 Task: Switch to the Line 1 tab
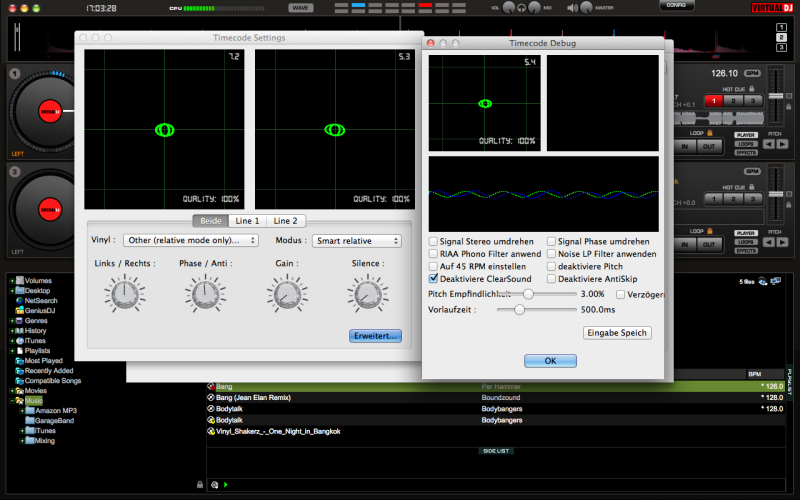tap(247, 221)
